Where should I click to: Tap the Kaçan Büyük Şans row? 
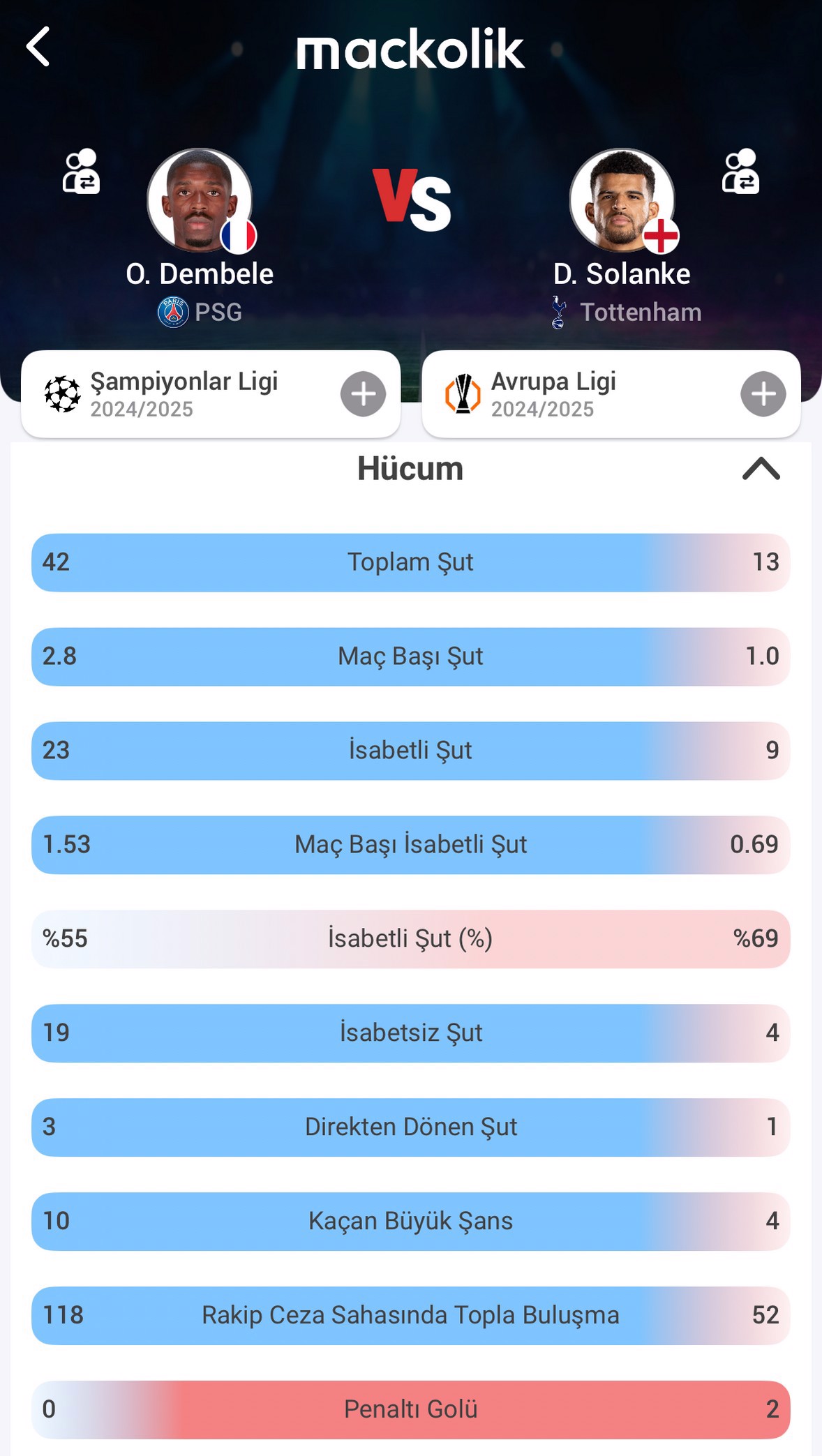(x=411, y=1222)
